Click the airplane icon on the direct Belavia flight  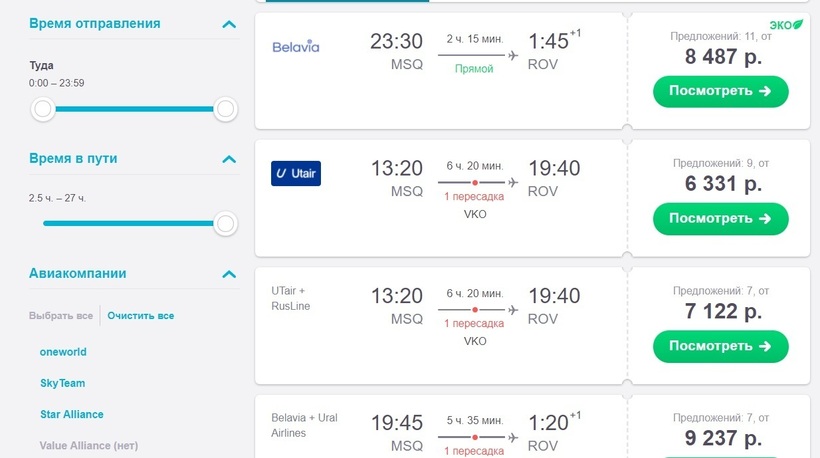pos(513,55)
